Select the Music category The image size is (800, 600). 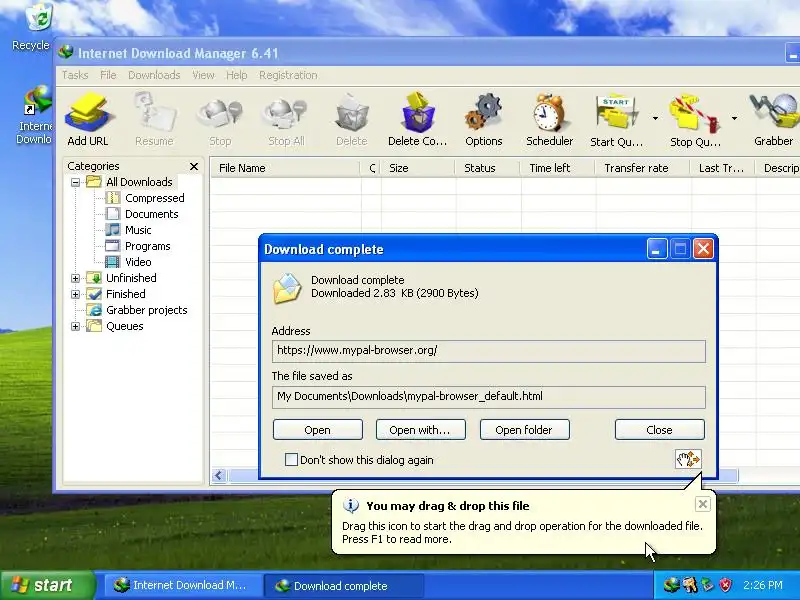coord(138,230)
